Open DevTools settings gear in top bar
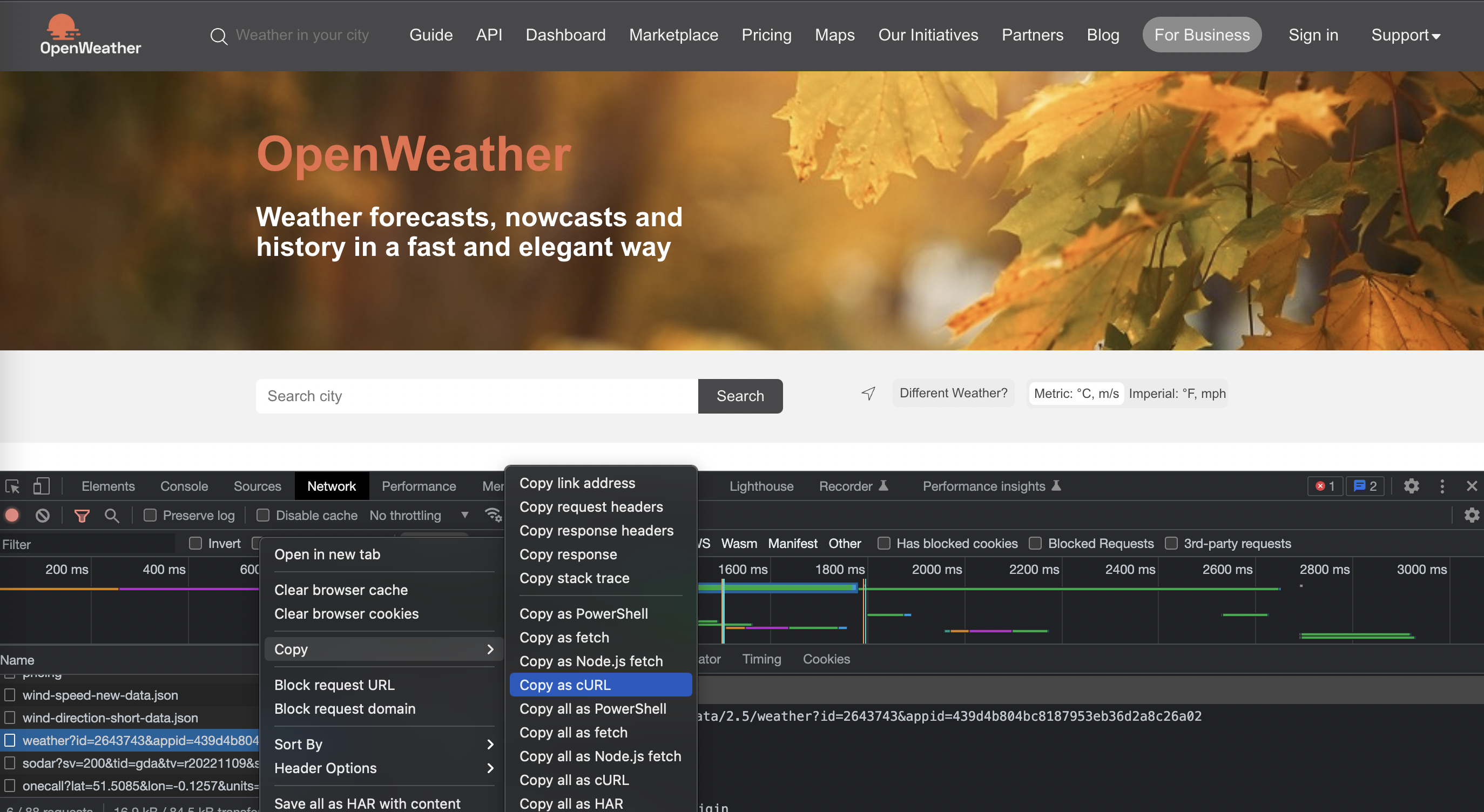1484x812 pixels. coord(1411,486)
